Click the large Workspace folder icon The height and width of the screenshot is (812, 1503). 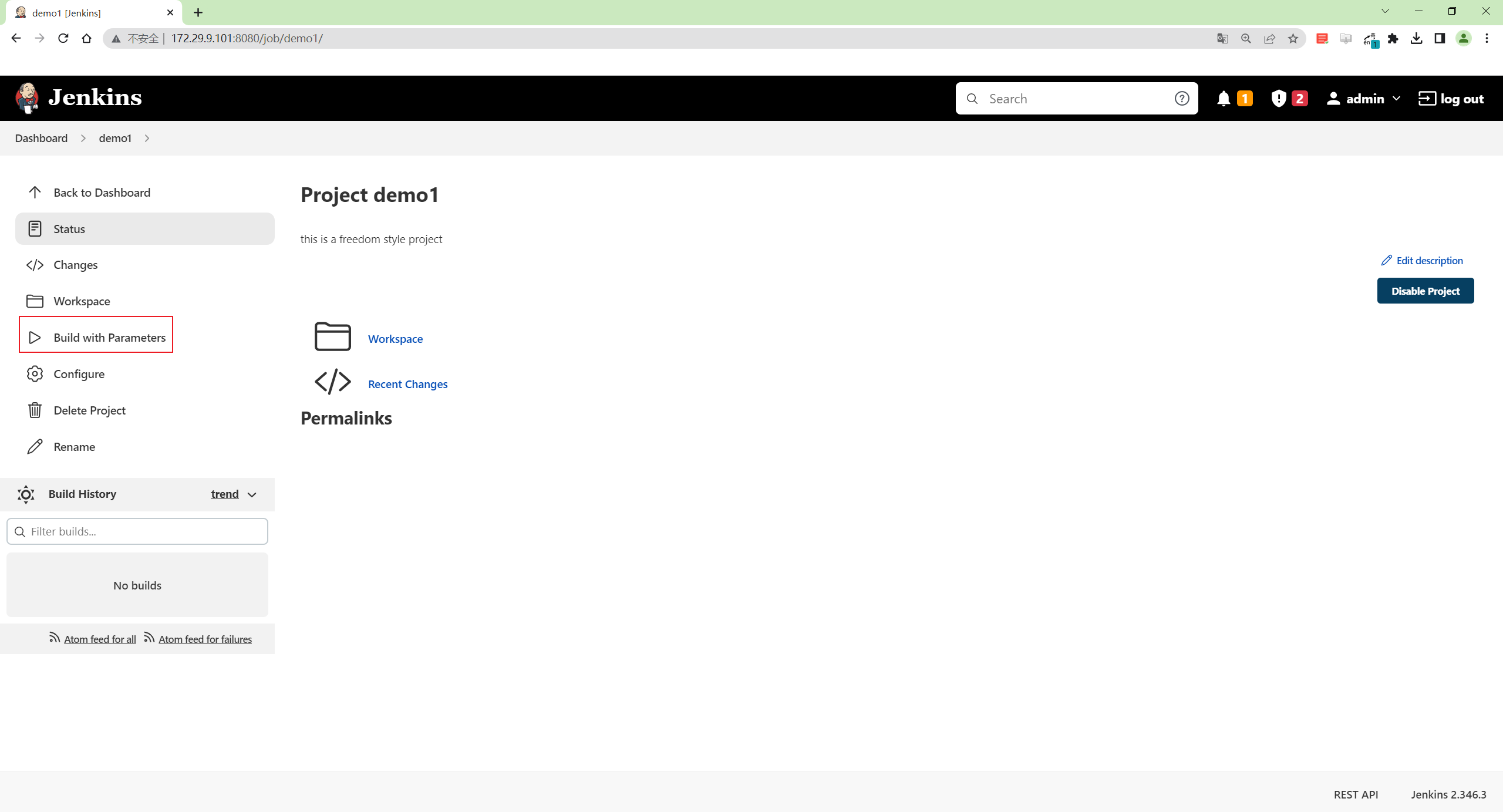[x=333, y=336]
